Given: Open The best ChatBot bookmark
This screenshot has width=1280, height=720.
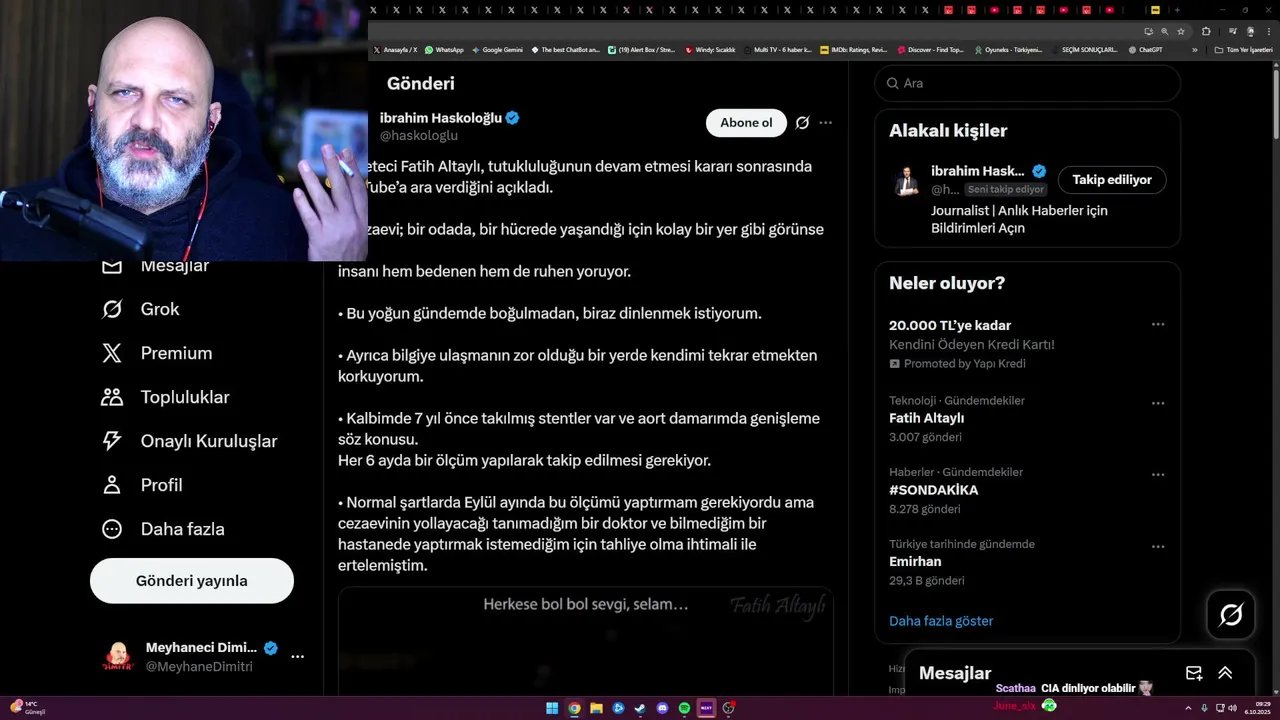Looking at the screenshot, I should 566,49.
